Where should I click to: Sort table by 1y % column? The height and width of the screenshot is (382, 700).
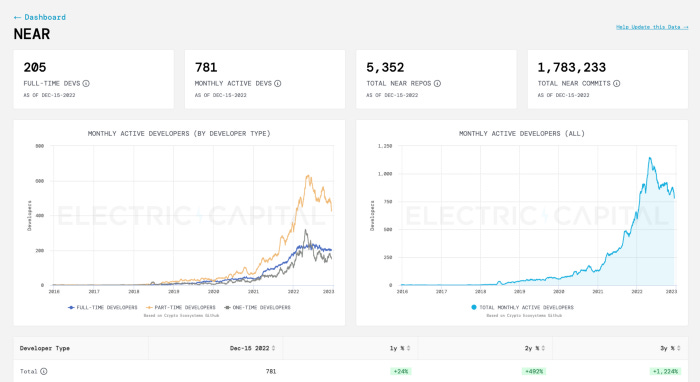pyautogui.click(x=400, y=348)
